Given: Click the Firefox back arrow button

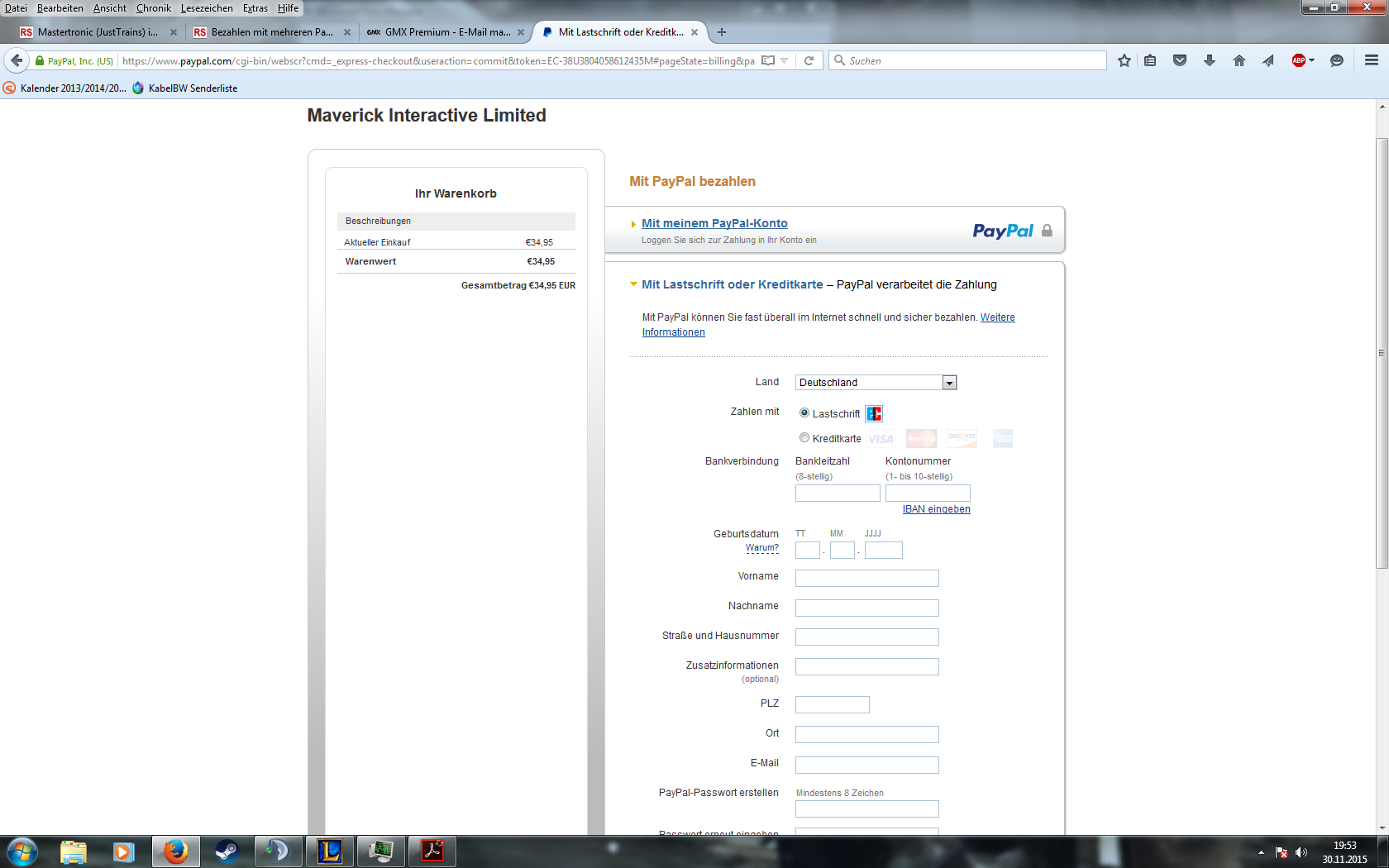Looking at the screenshot, I should pos(17,60).
